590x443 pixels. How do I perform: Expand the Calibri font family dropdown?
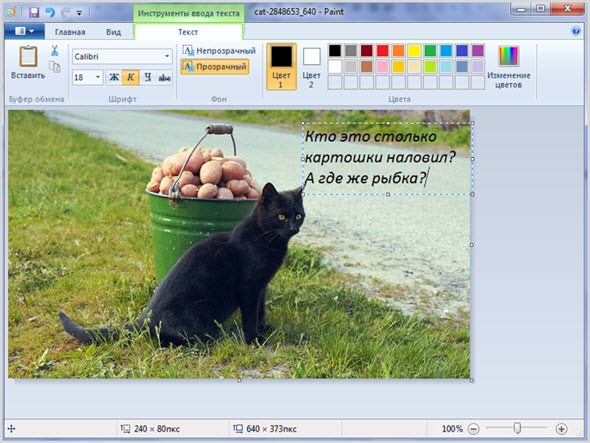(167, 56)
